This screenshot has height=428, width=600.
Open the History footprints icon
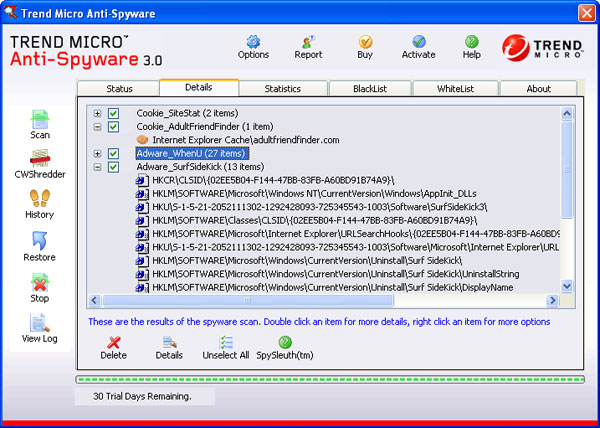click(40, 199)
